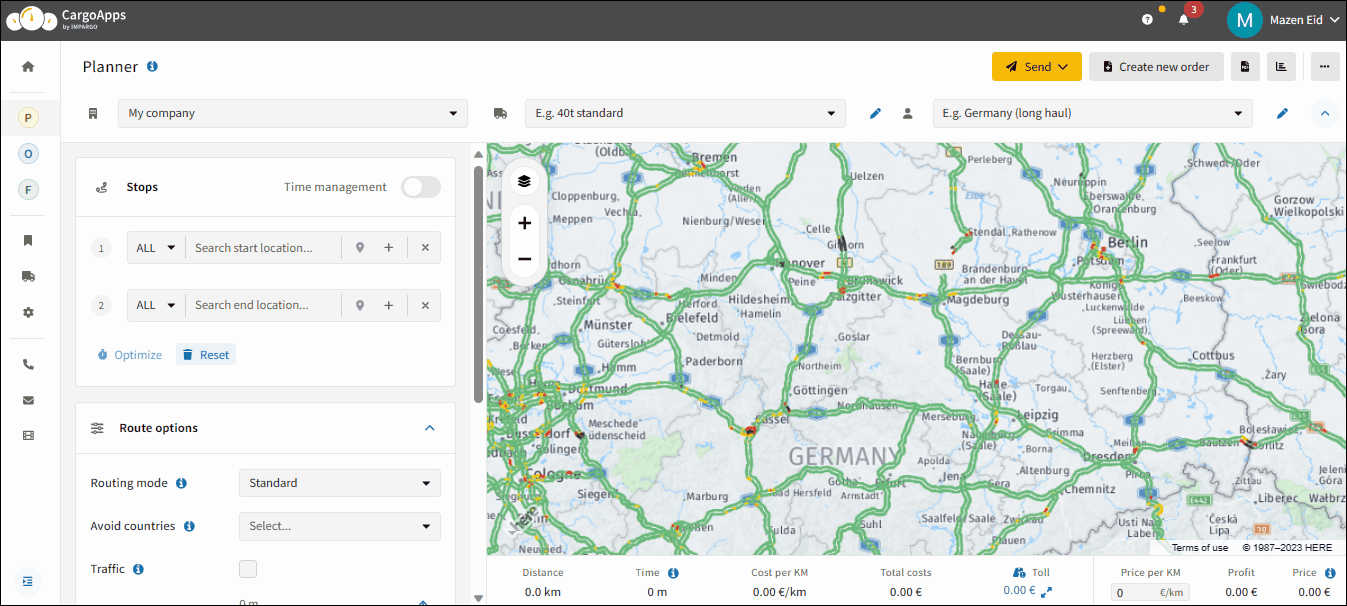Open the Avoid countries Select dropdown
Viewport: 1347px width, 606px height.
[340, 526]
